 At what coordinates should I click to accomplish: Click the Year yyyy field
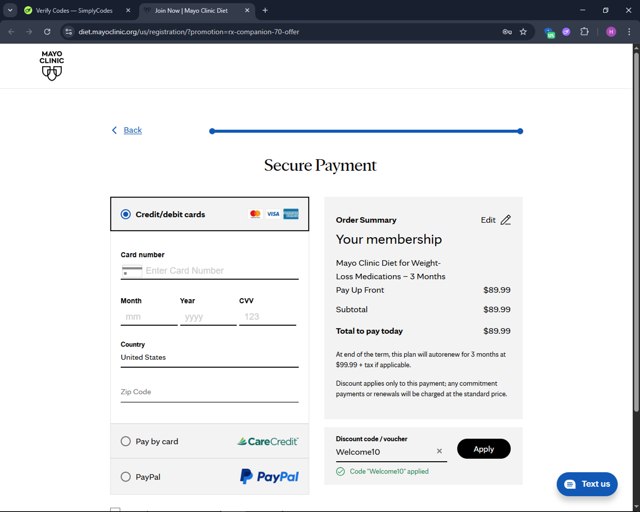pos(208,317)
